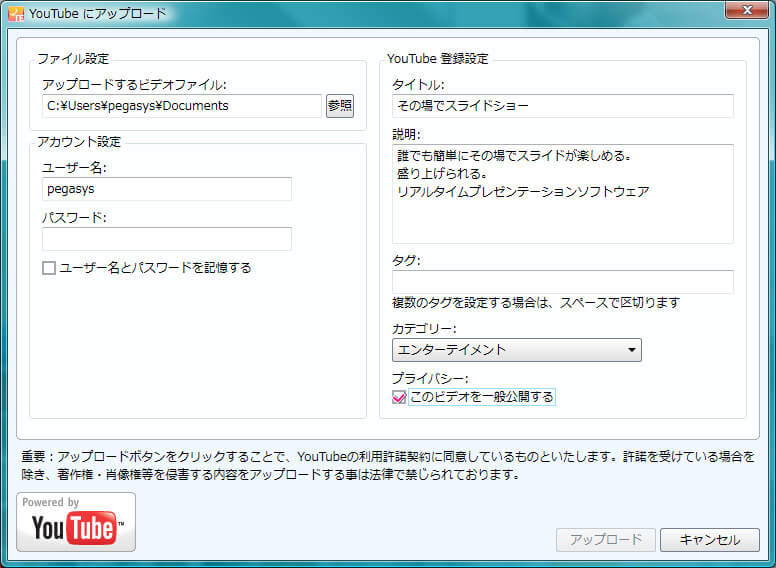Click the アップロード button
776x568 pixels.
[x=605, y=540]
